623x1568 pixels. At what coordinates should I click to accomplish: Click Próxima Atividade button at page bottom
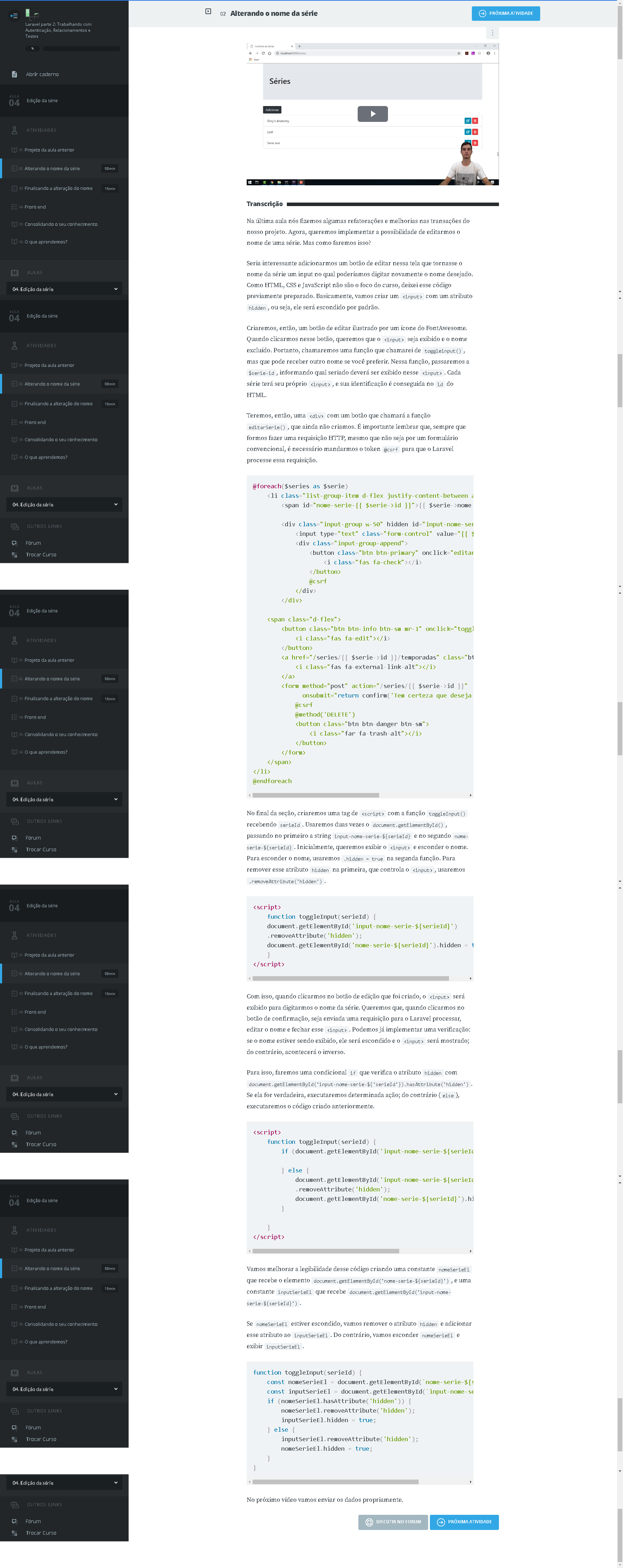point(463,1522)
